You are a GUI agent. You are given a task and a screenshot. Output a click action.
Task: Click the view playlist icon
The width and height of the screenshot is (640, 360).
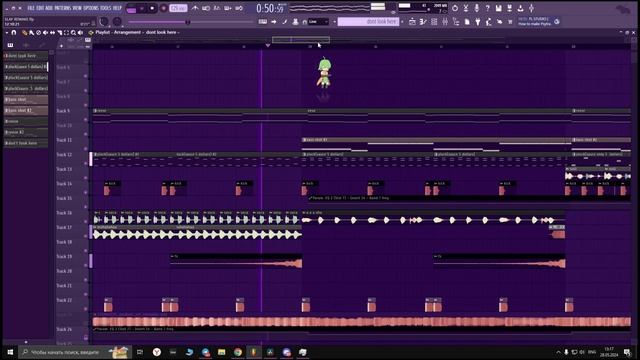pyautogui.click(x=412, y=22)
